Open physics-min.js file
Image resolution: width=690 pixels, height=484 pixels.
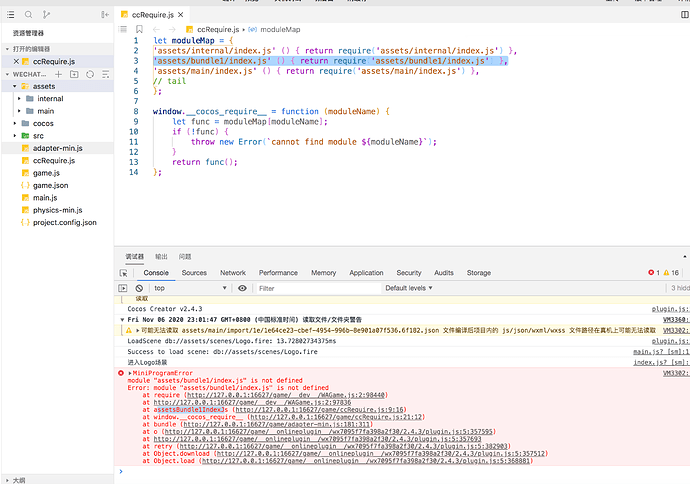click(x=57, y=210)
